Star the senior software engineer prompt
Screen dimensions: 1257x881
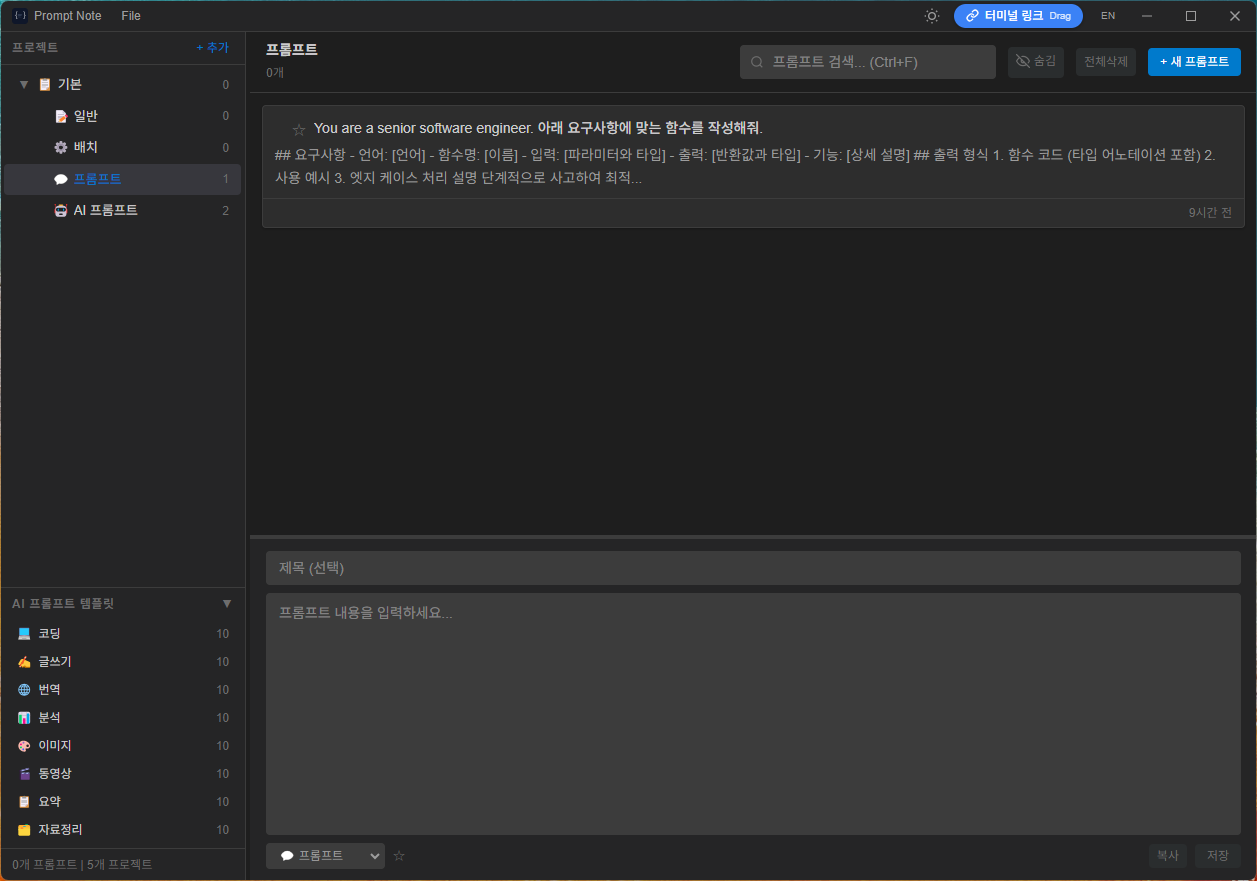(298, 129)
